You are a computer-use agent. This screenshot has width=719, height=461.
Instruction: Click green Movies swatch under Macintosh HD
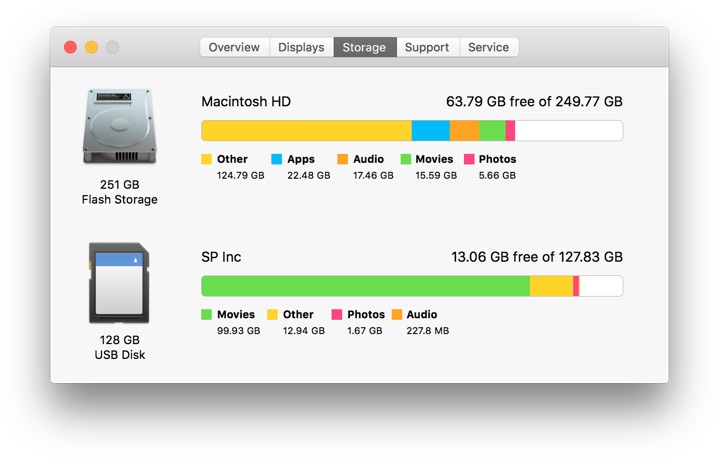click(x=406, y=159)
